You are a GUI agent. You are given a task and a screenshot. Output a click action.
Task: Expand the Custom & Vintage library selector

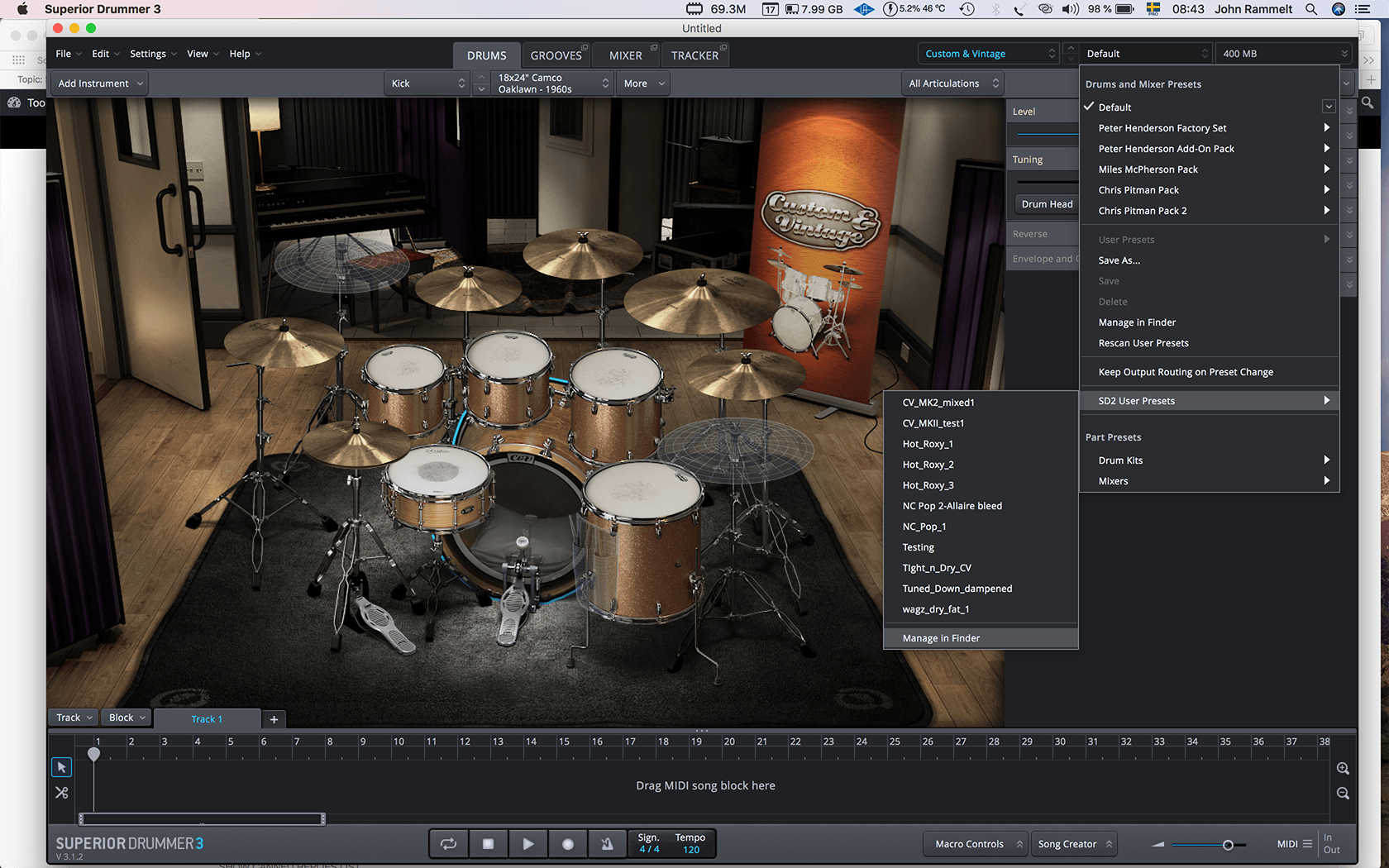tap(989, 54)
